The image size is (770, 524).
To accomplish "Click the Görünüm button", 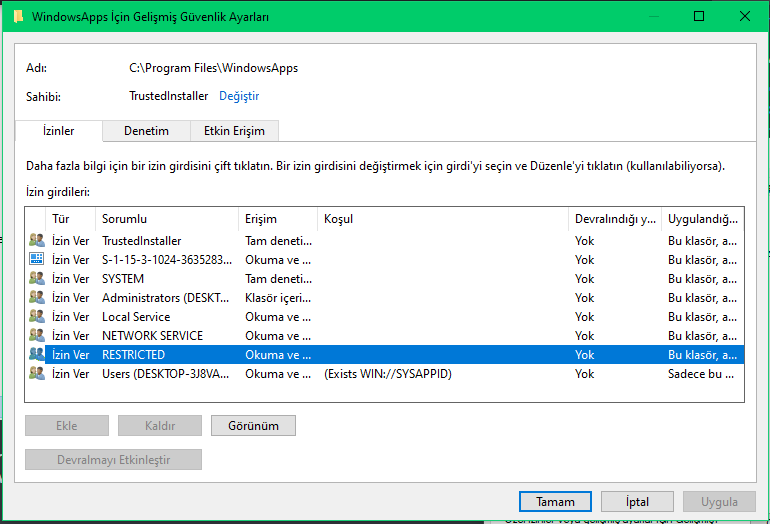I will tap(253, 425).
